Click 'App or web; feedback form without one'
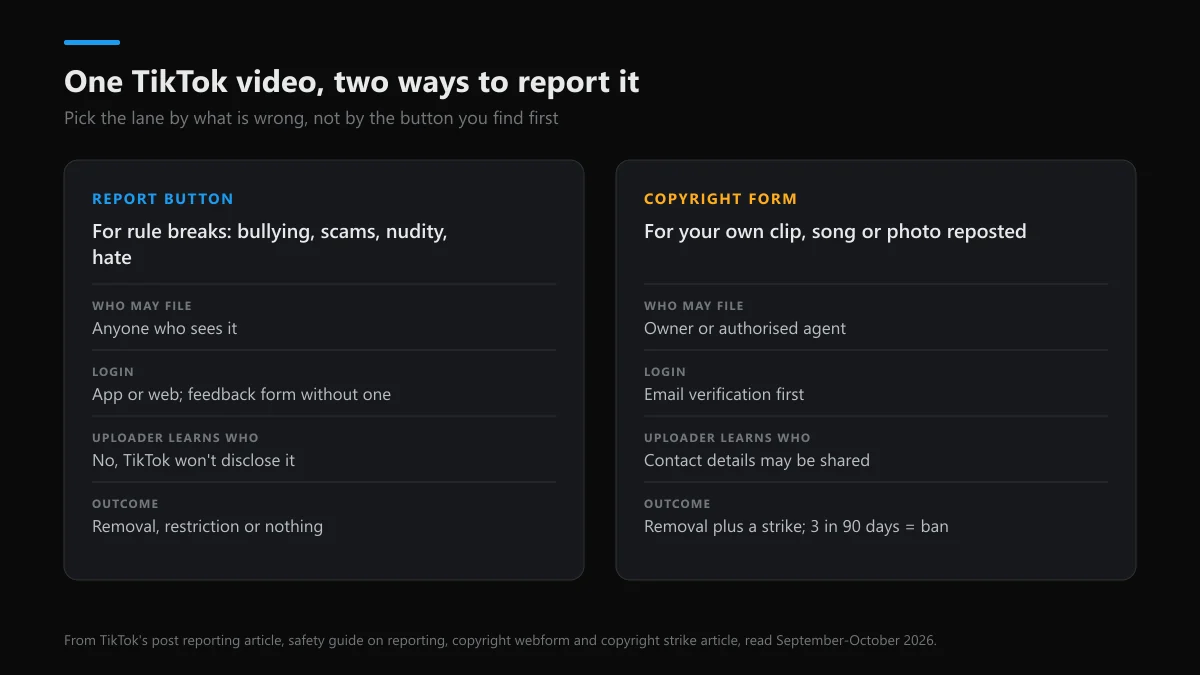 point(241,394)
